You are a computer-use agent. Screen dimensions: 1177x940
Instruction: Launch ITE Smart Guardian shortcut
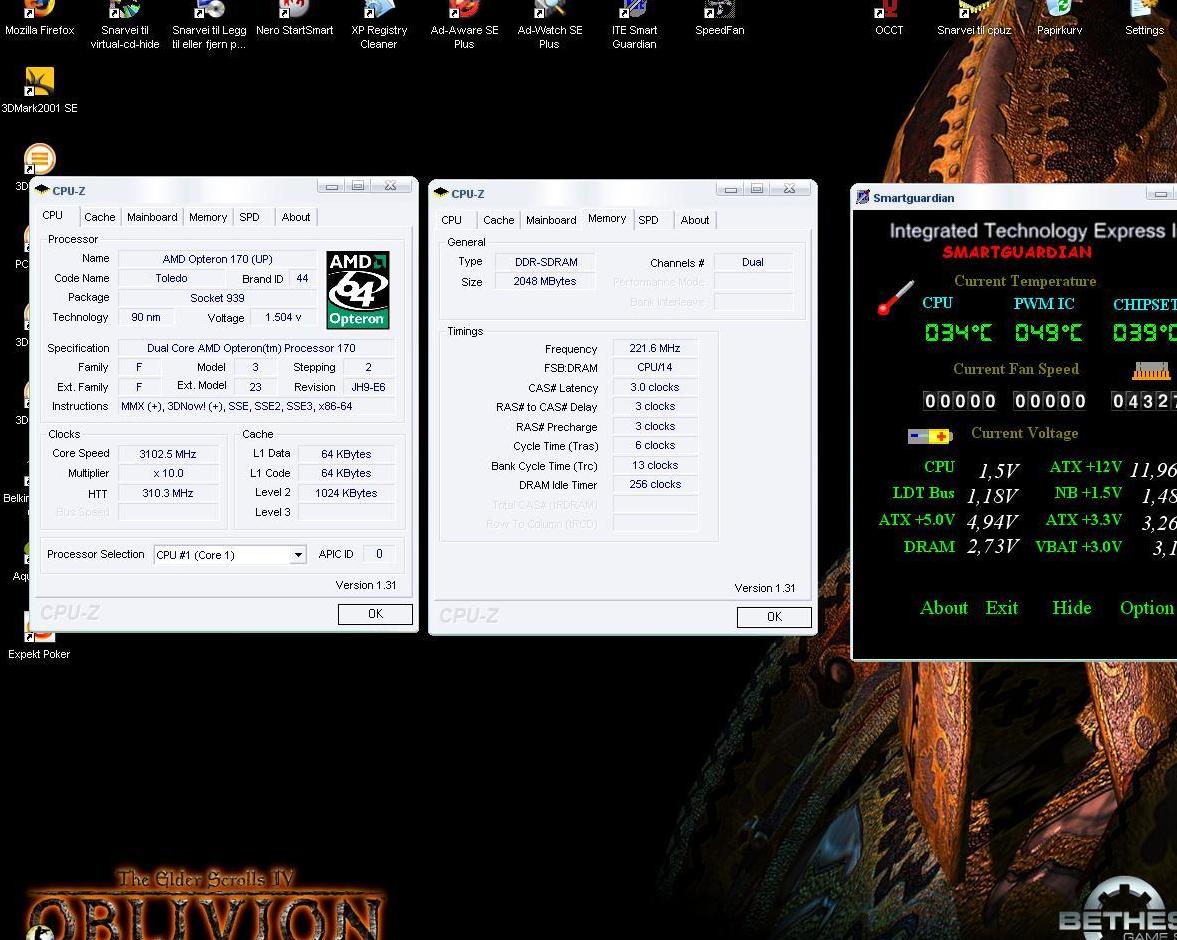pyautogui.click(x=634, y=26)
